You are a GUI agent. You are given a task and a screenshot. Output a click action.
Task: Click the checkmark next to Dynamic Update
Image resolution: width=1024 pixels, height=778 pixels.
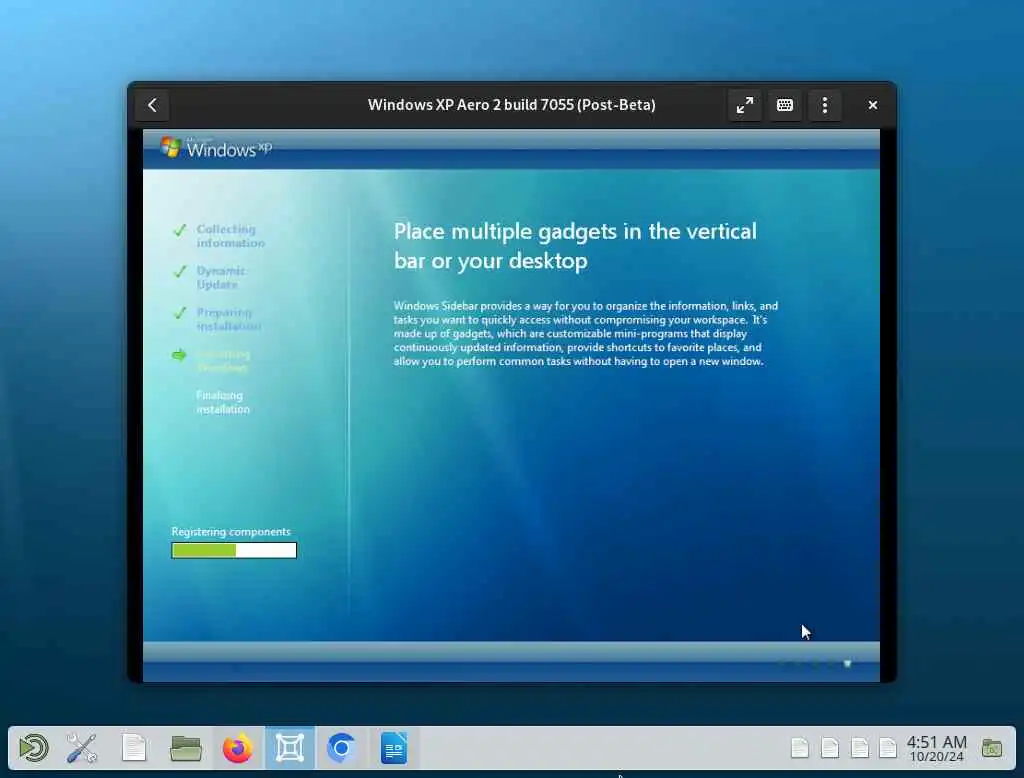pyautogui.click(x=180, y=272)
